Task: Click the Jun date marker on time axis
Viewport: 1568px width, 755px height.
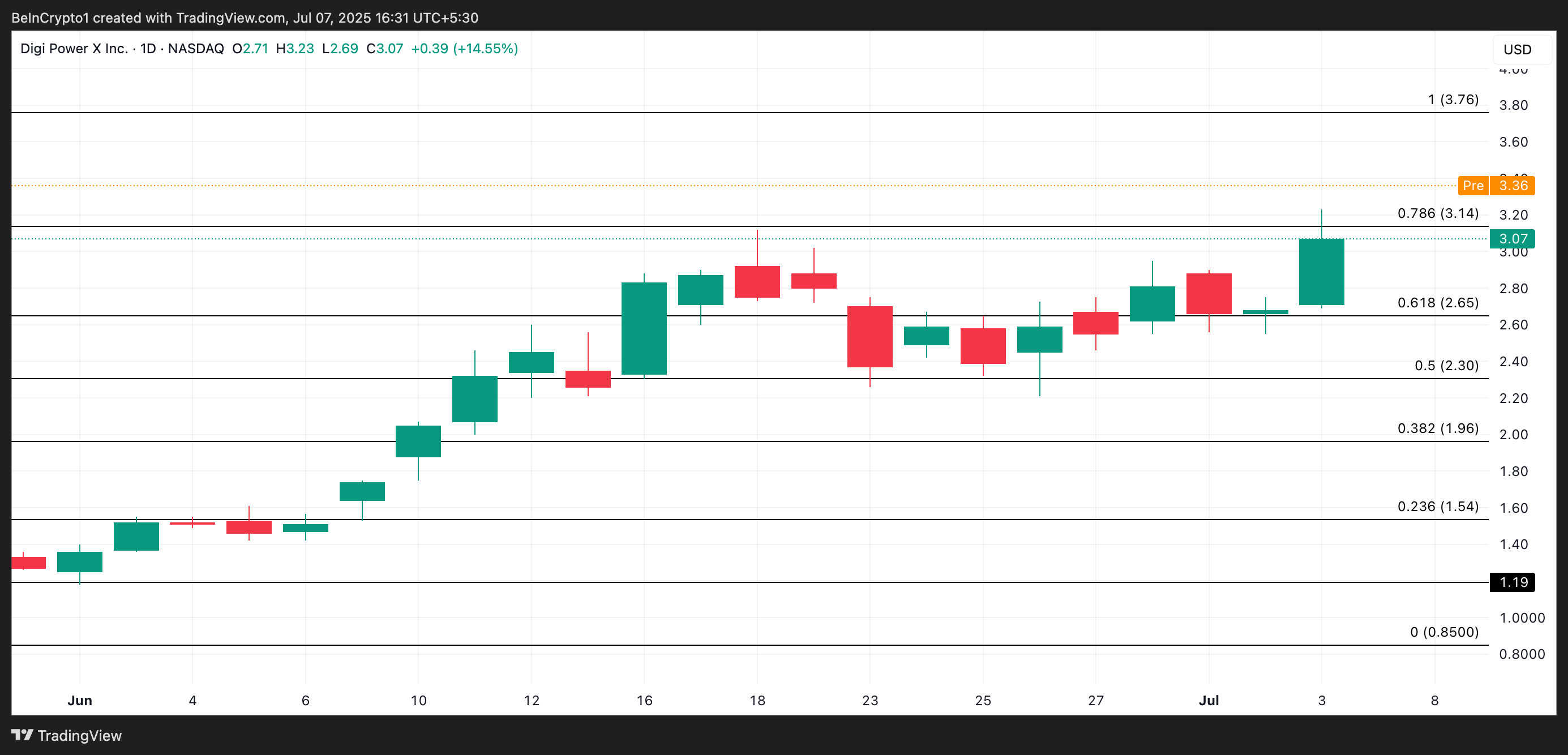Action: coord(80,700)
